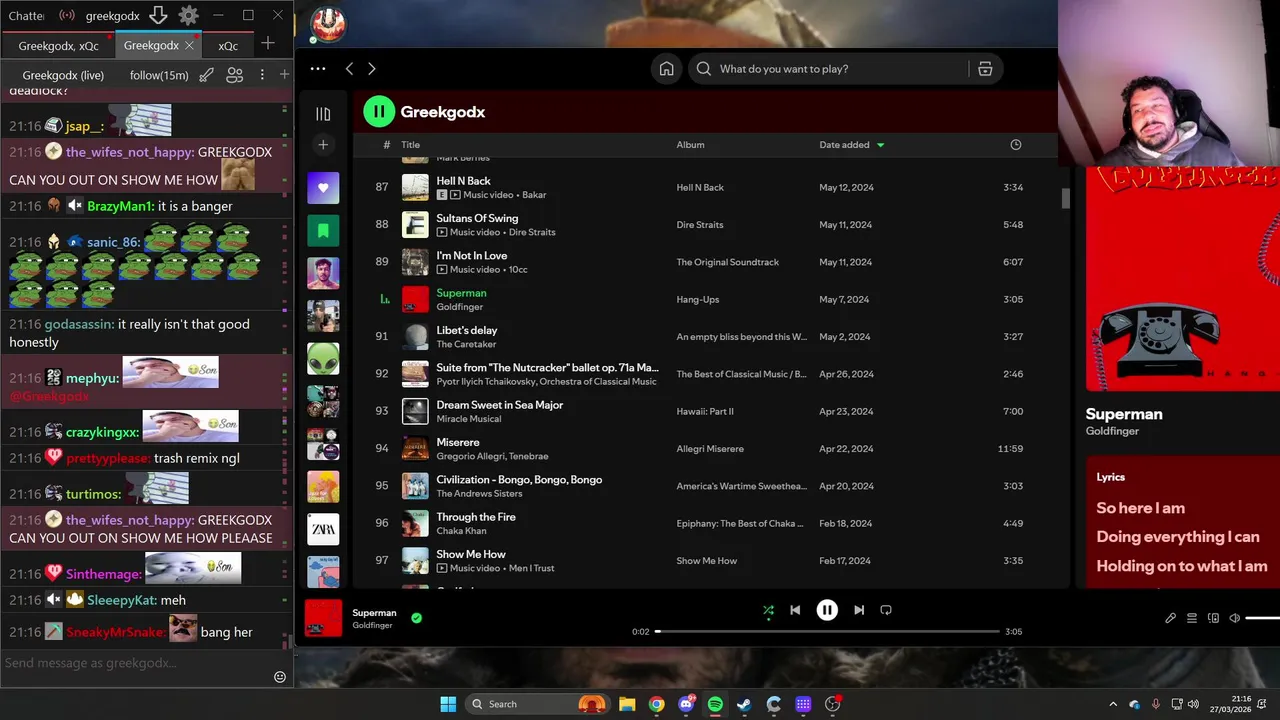Go to the previous track
Image resolution: width=1280 pixels, height=720 pixels.
[795, 610]
